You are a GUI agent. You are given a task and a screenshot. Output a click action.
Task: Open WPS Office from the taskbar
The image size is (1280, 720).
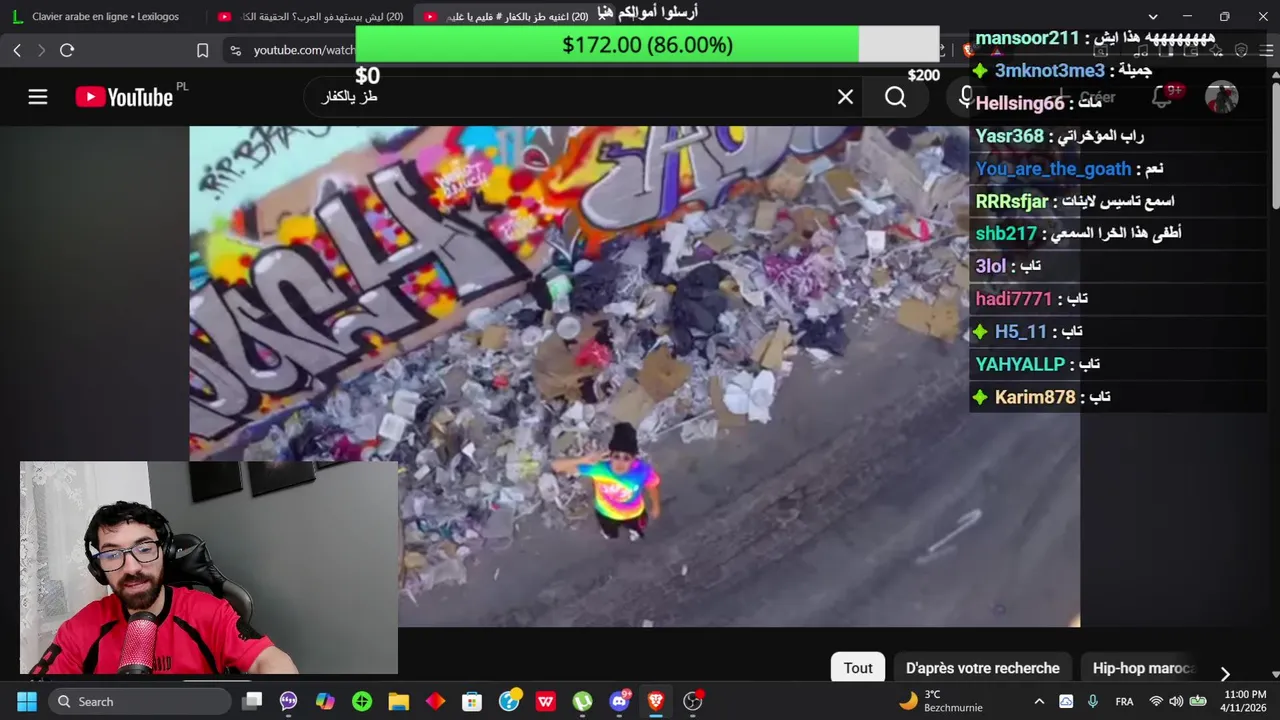point(545,702)
